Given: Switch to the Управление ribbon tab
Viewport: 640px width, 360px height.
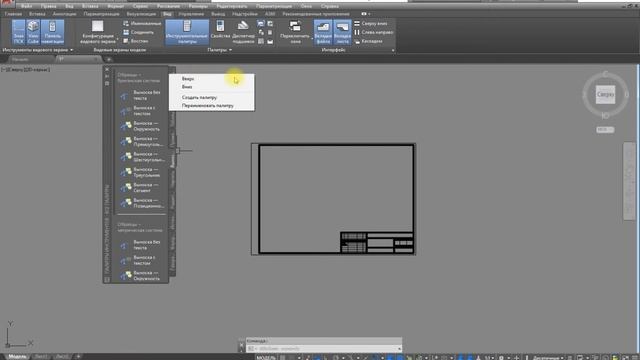Looking at the screenshot, I should pyautogui.click(x=191, y=14).
